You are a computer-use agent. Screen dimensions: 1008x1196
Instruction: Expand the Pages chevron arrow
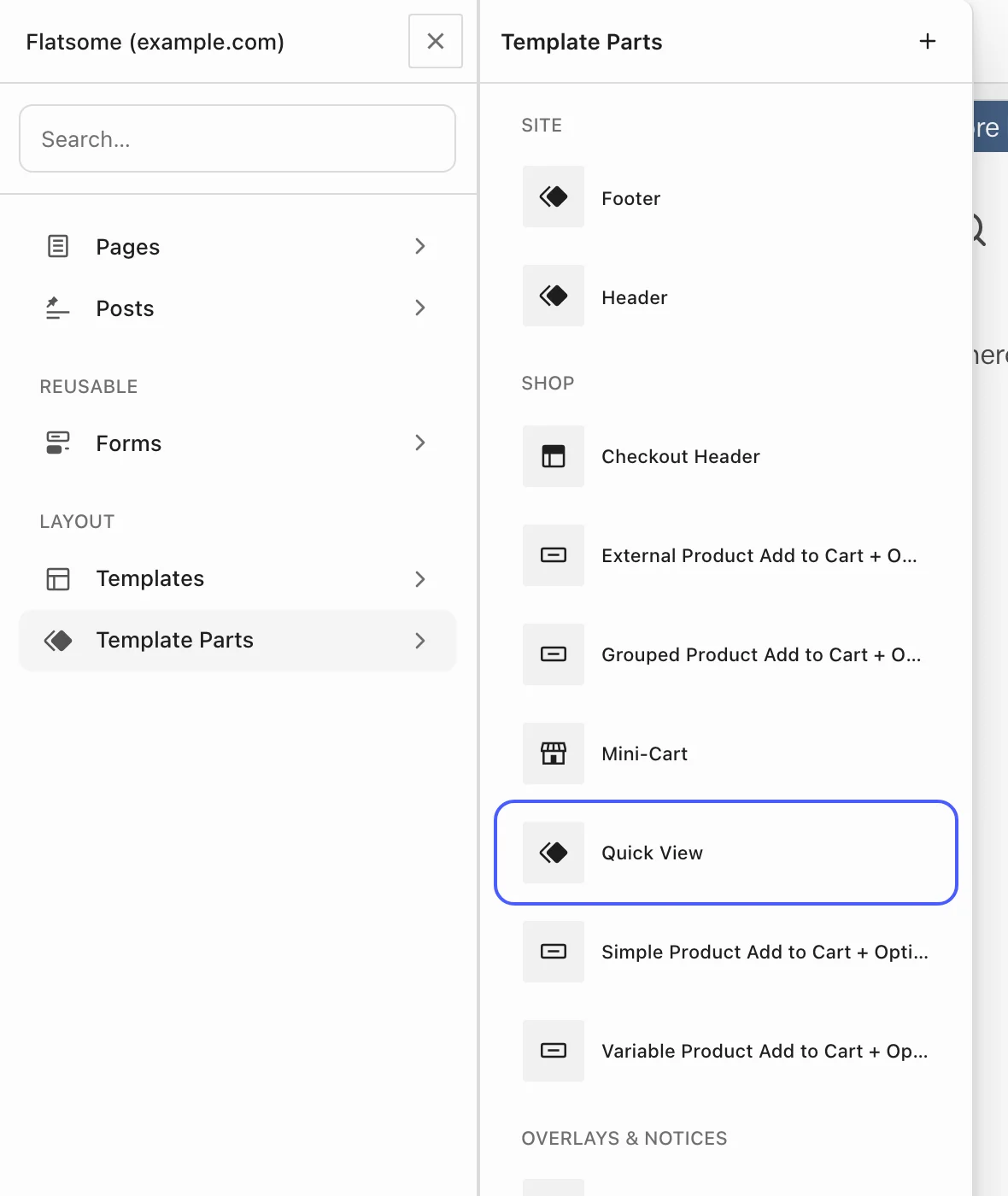pos(420,246)
